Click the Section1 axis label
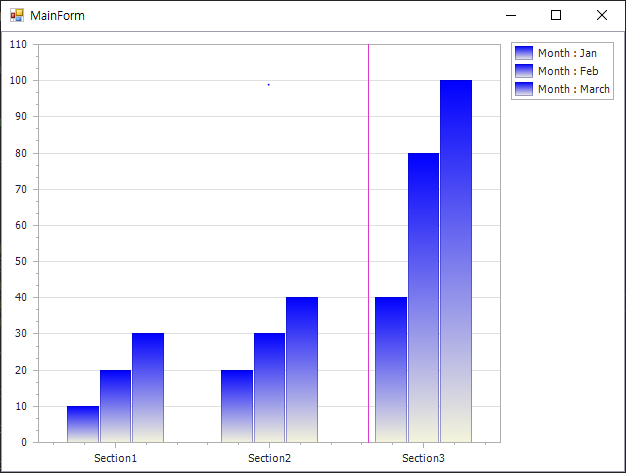 point(115,458)
